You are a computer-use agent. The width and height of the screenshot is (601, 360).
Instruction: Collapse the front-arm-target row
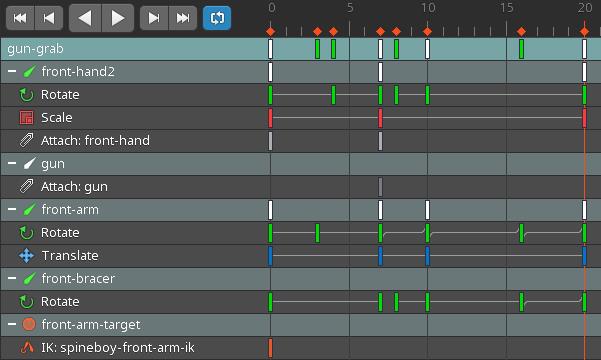[x=12, y=324]
